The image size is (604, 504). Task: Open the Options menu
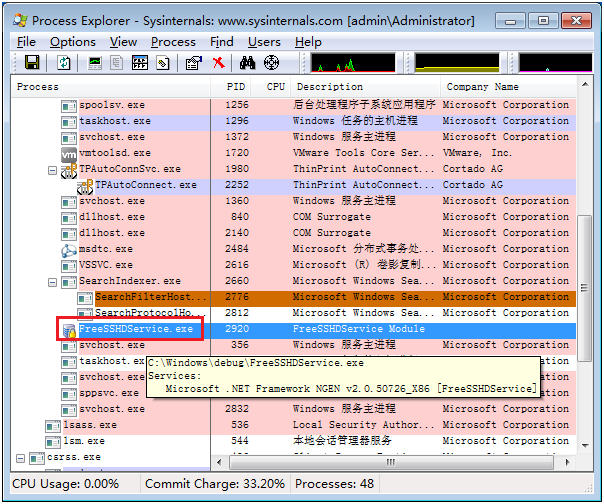[73, 42]
